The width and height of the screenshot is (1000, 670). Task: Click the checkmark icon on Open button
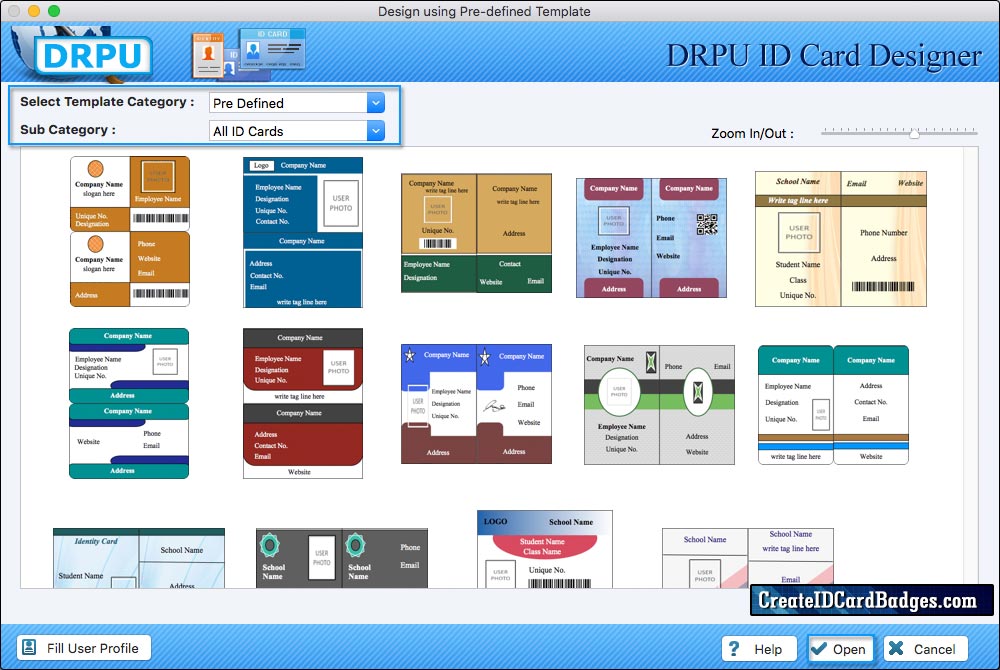point(819,648)
